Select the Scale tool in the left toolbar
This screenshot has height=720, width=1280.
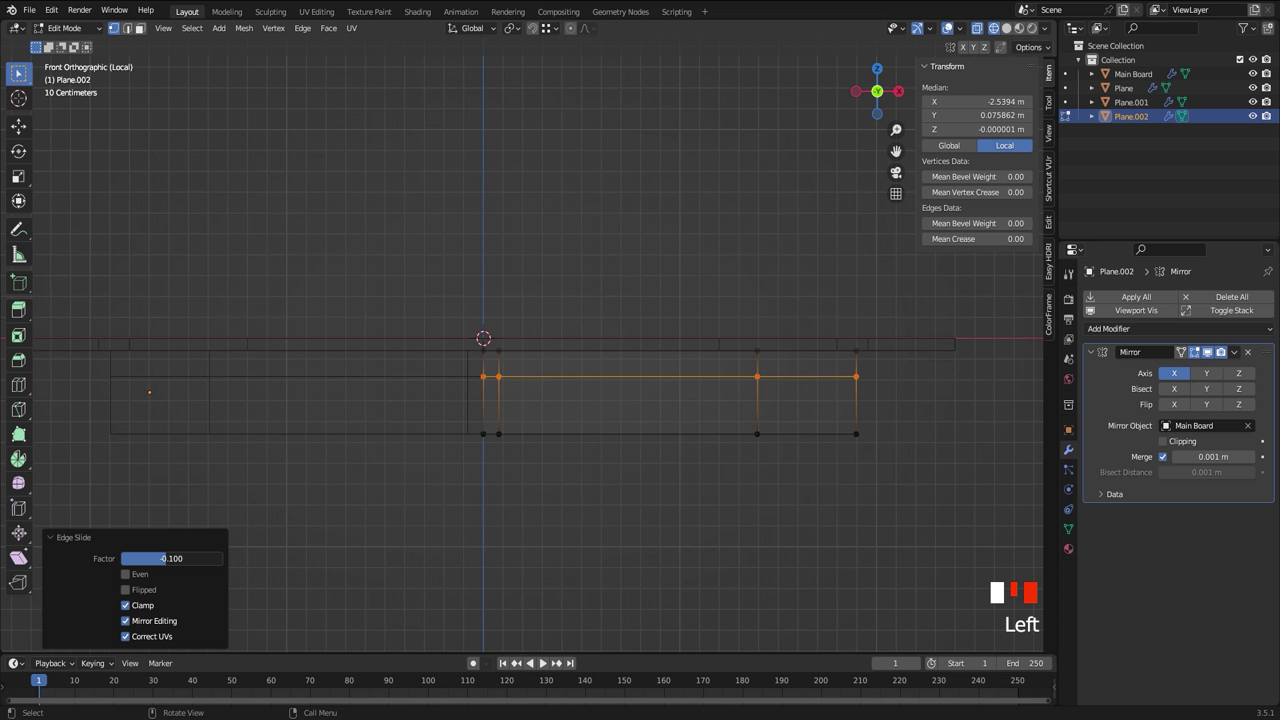pos(18,176)
